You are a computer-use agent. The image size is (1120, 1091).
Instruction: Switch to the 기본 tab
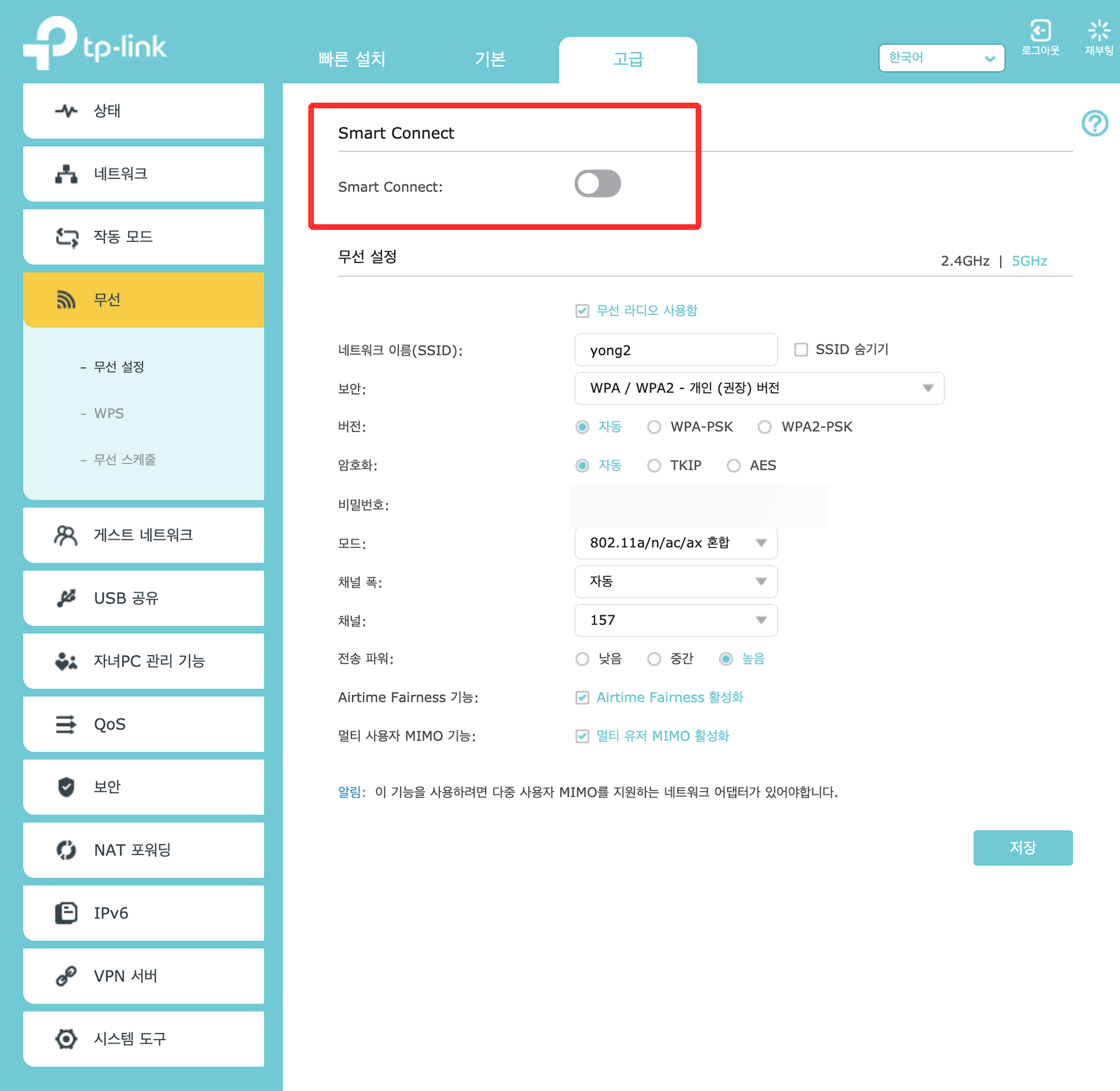[489, 59]
